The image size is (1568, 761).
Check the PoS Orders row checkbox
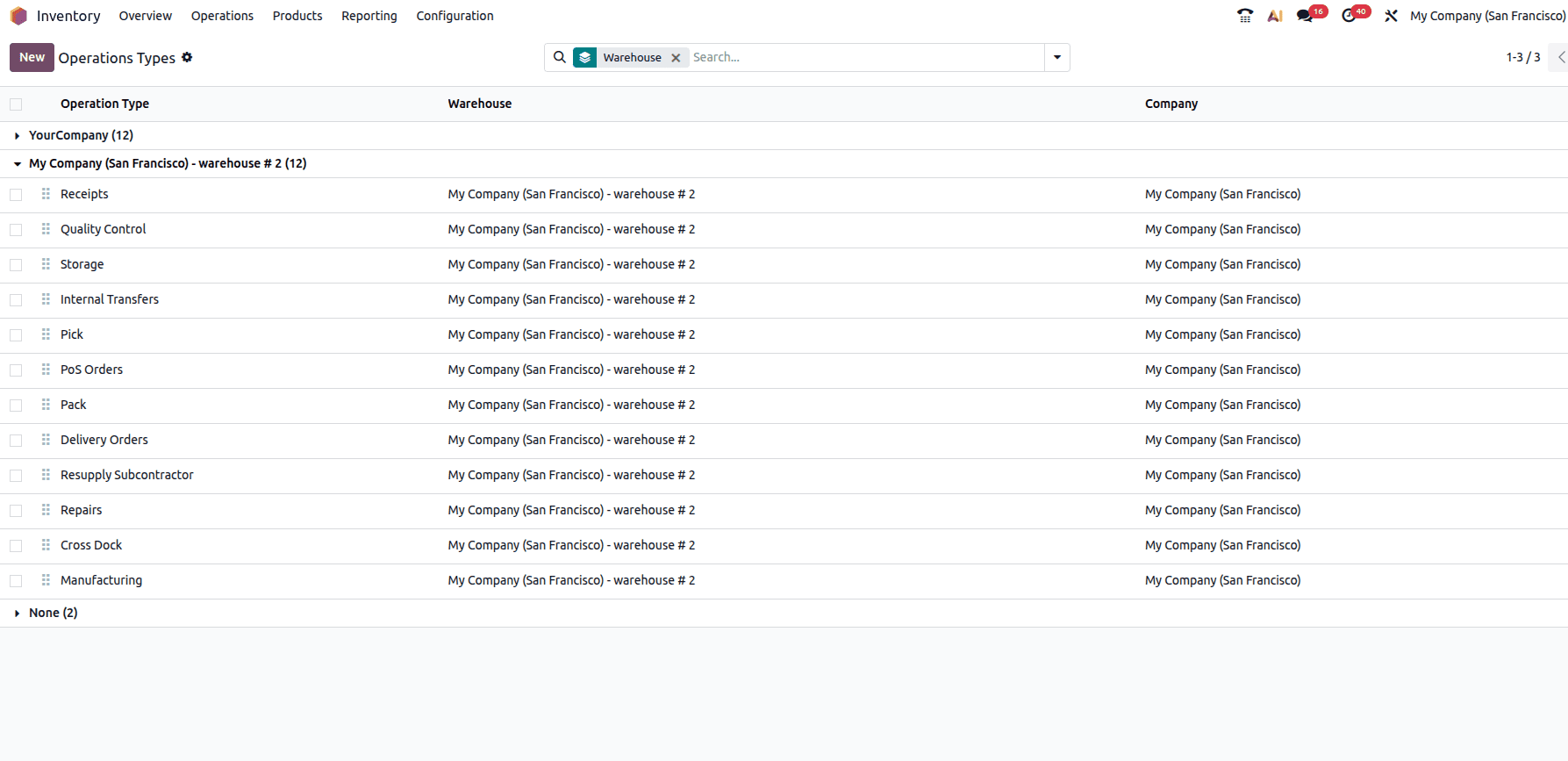(x=16, y=370)
